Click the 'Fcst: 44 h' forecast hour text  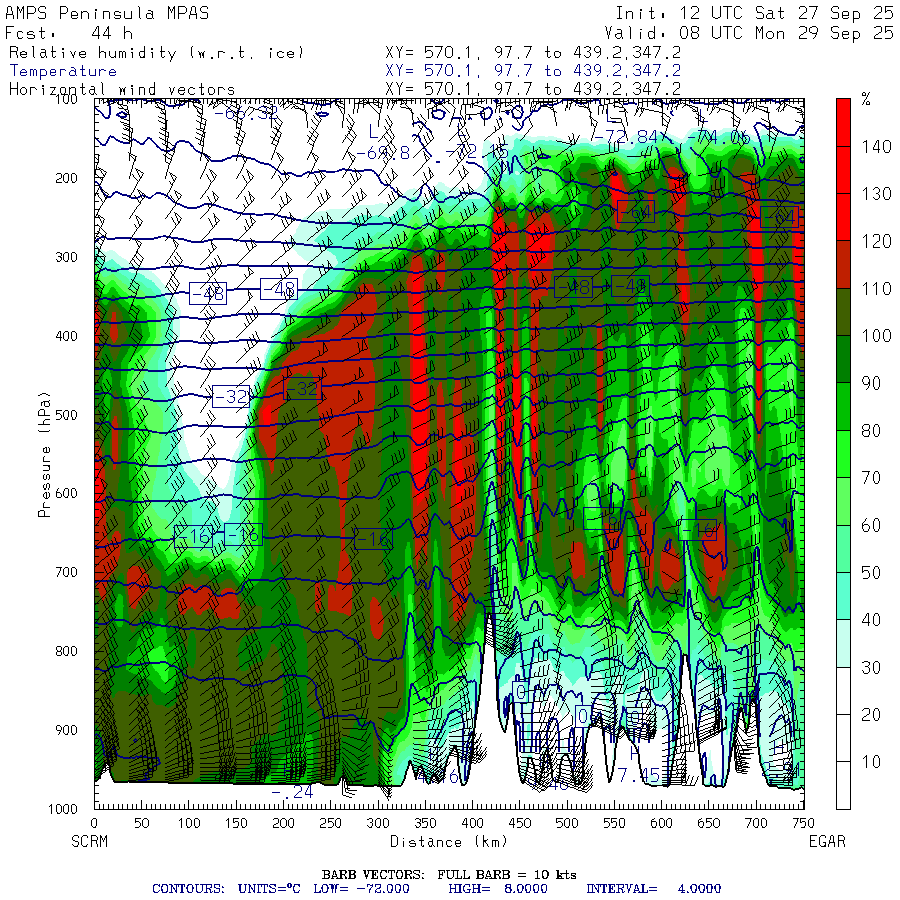click(x=69, y=33)
